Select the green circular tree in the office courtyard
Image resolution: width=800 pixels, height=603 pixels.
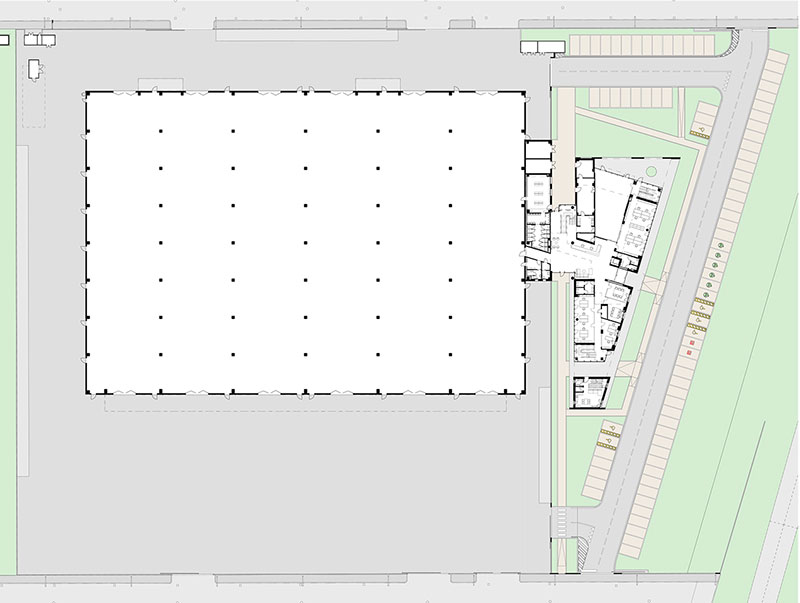tap(651, 171)
